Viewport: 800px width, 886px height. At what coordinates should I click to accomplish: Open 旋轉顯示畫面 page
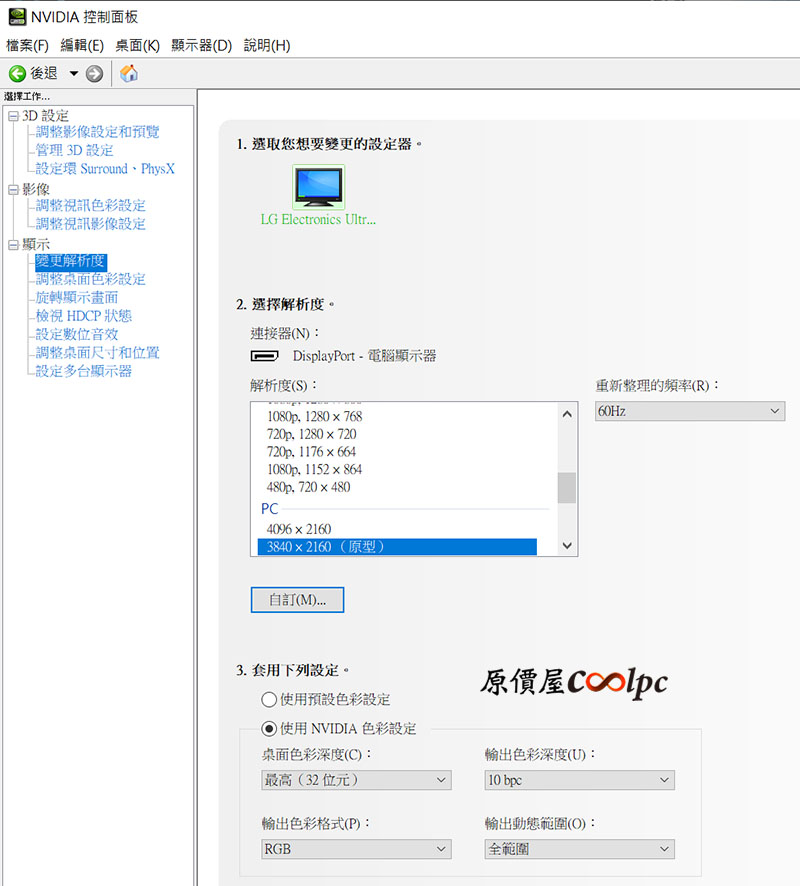click(x=77, y=298)
